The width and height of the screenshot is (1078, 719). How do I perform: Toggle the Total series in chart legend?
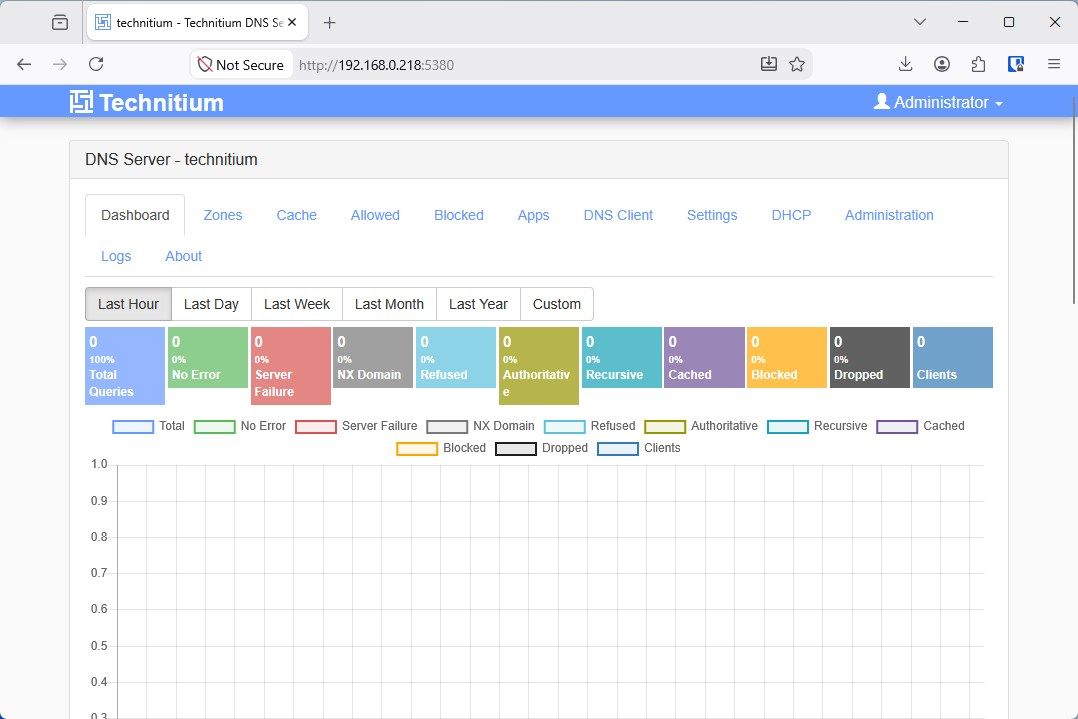pyautogui.click(x=148, y=426)
